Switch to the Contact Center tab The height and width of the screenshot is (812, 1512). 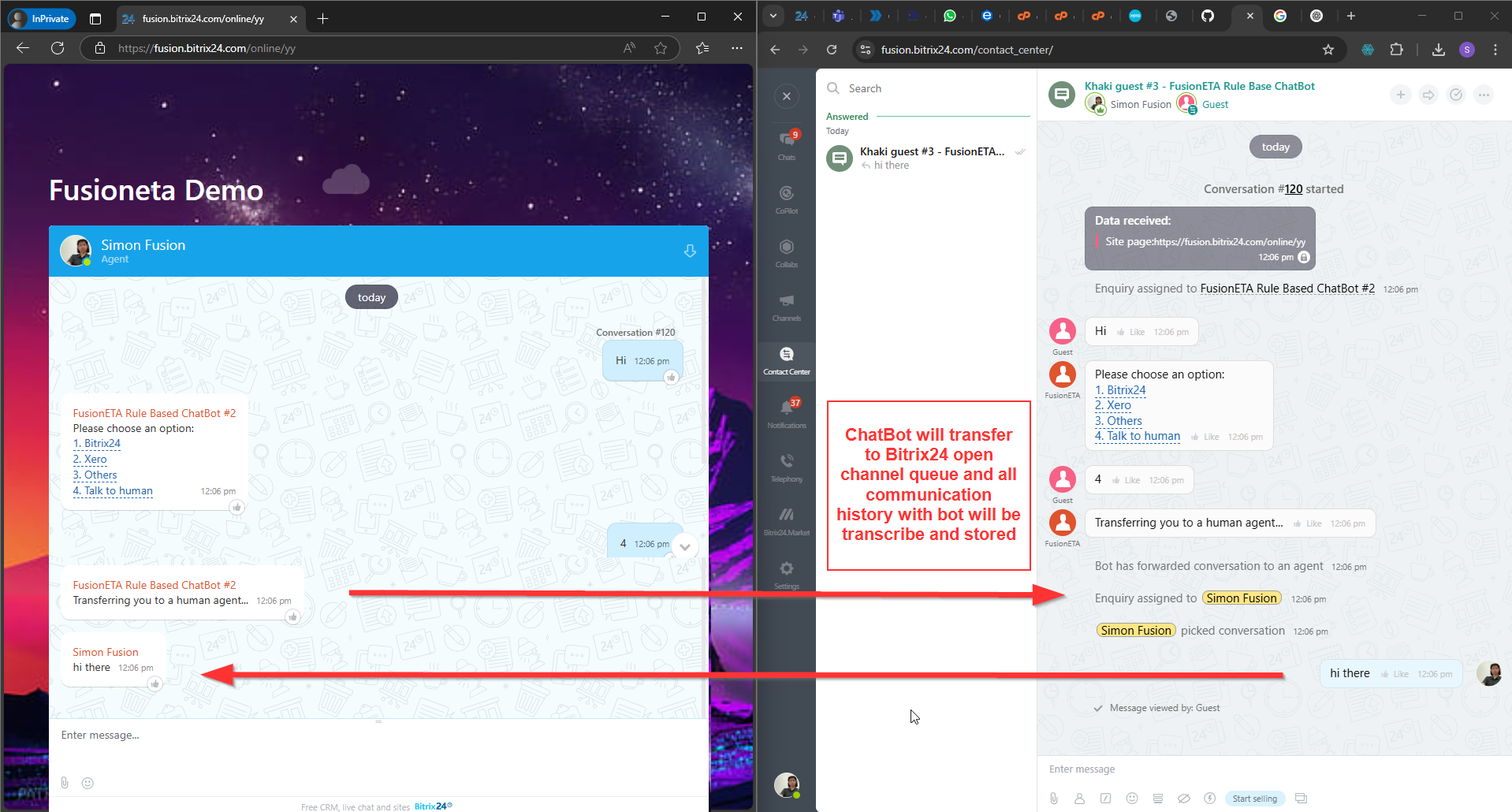click(787, 359)
